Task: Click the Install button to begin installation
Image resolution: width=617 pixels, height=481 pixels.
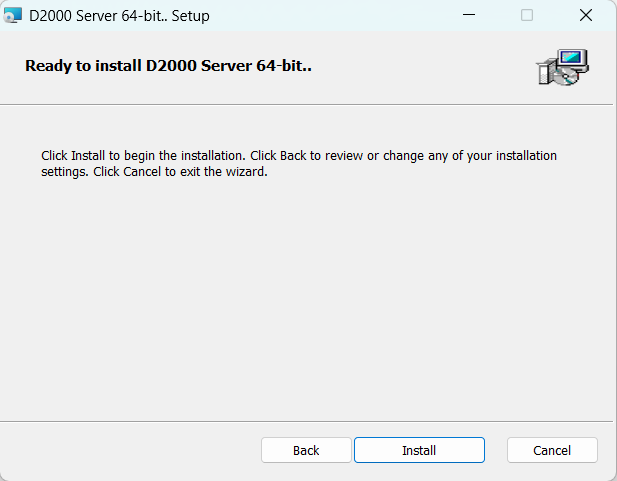Action: coord(419,450)
